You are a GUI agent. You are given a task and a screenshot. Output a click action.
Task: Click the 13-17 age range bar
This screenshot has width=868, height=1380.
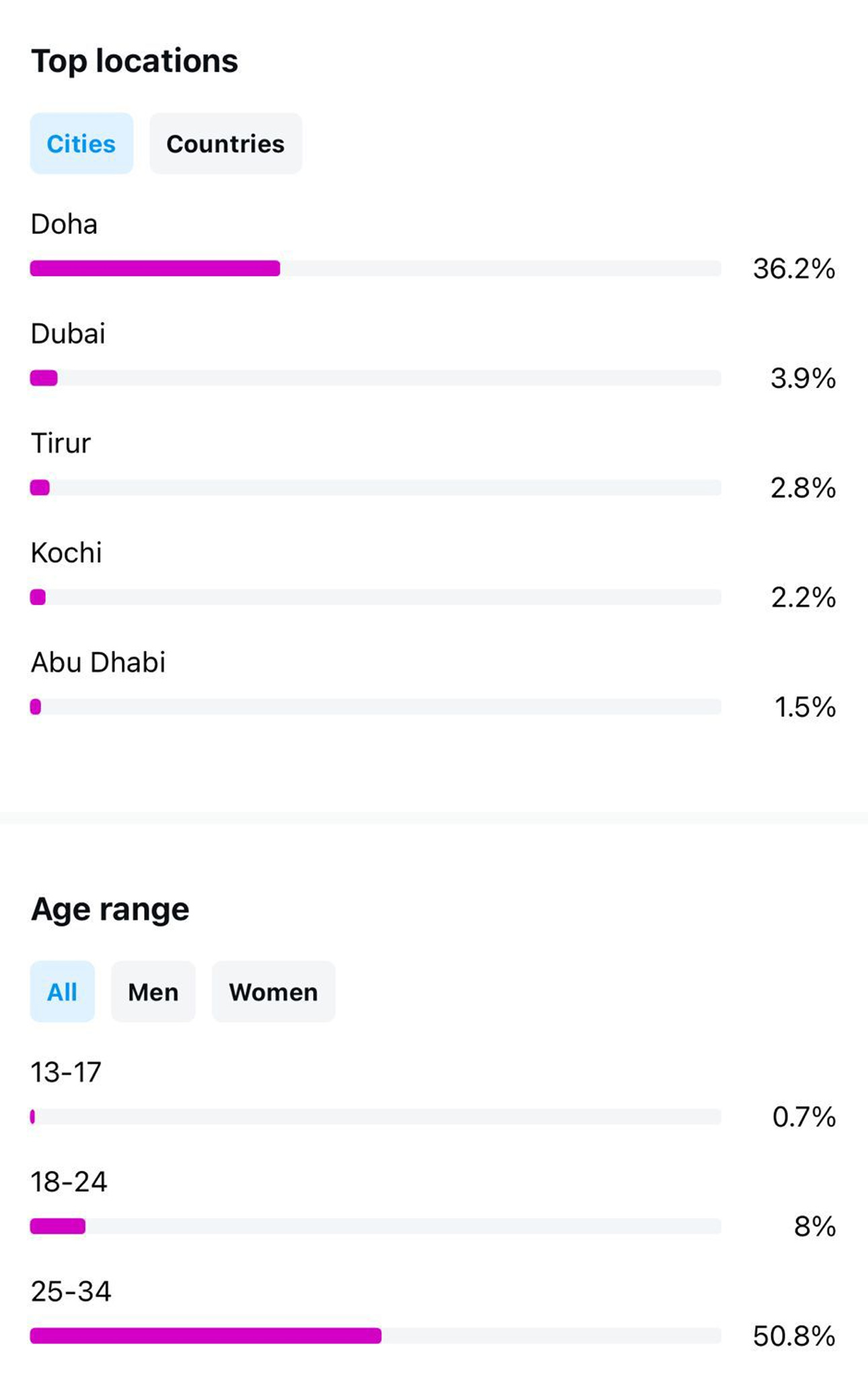point(375,1117)
